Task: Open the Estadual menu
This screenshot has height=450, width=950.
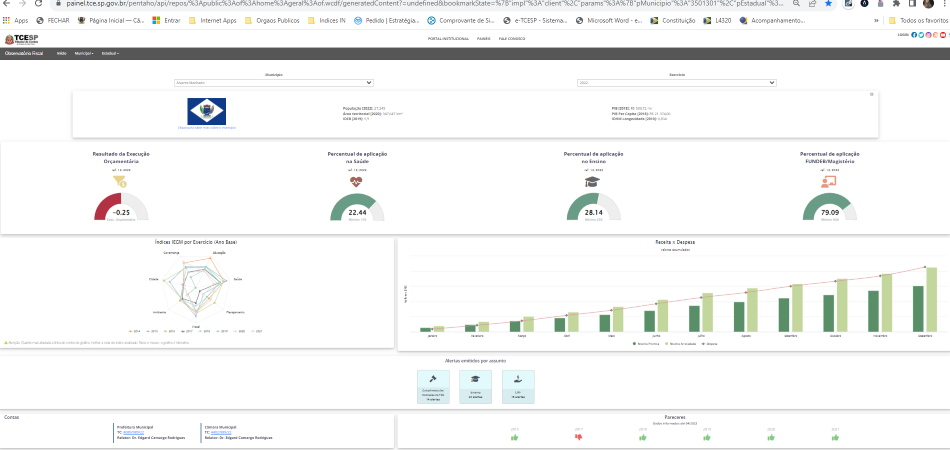Action: coord(111,53)
